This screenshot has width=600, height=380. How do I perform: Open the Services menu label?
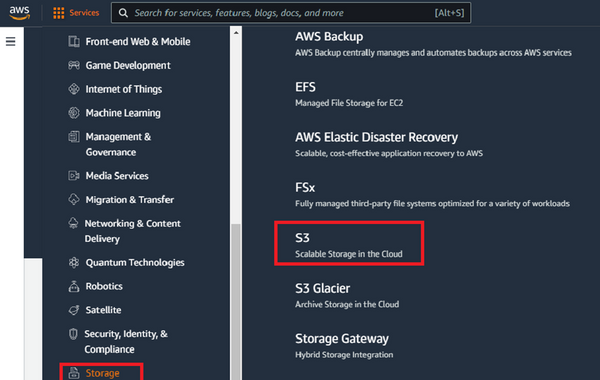(84, 13)
